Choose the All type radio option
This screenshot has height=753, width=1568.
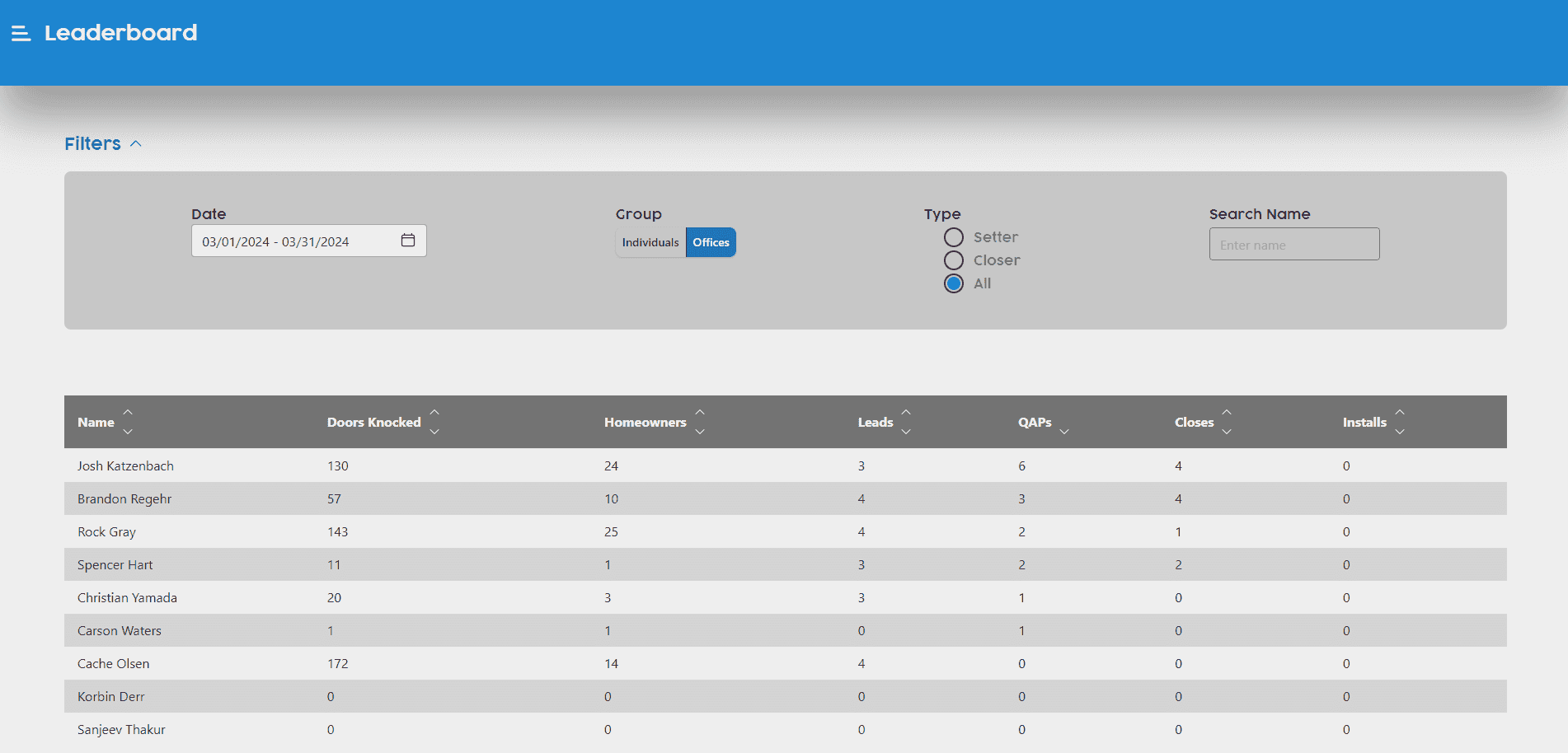click(954, 283)
